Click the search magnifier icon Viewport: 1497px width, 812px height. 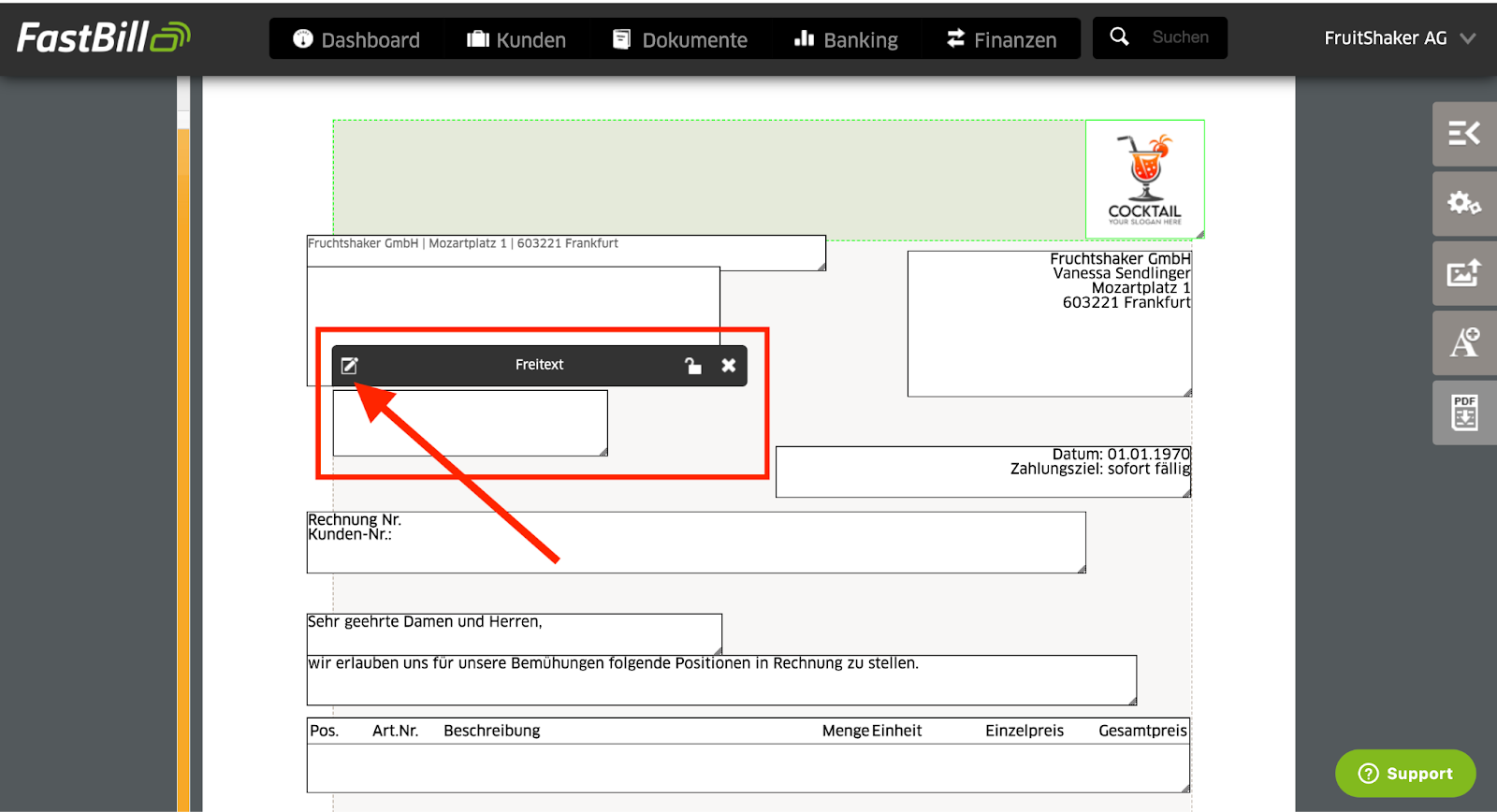tap(1119, 37)
